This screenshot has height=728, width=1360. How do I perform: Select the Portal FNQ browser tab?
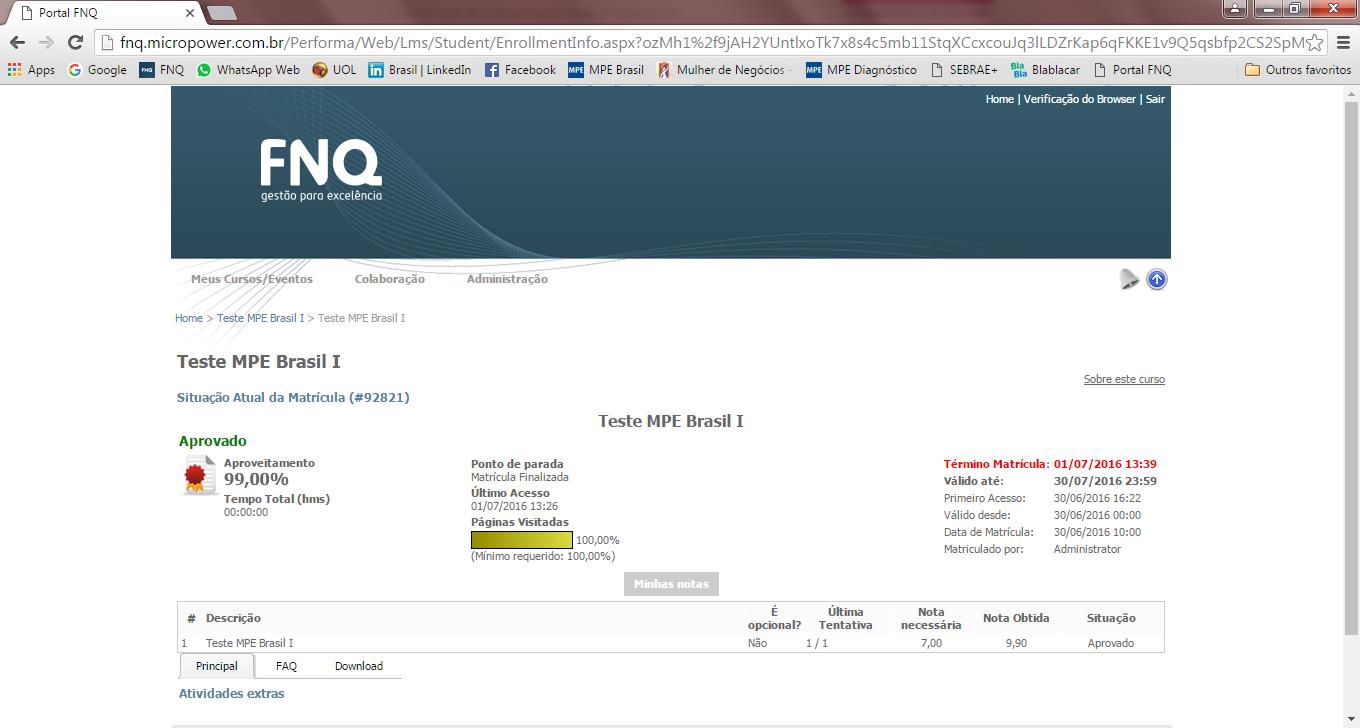pyautogui.click(x=105, y=13)
